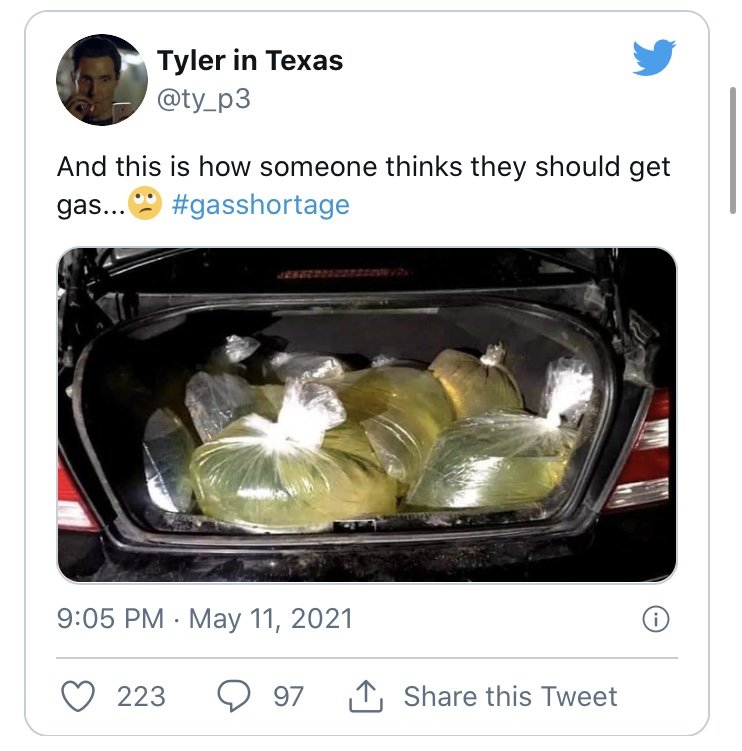Click the 9:05 PM timestamp
The width and height of the screenshot is (742, 751).
110,618
